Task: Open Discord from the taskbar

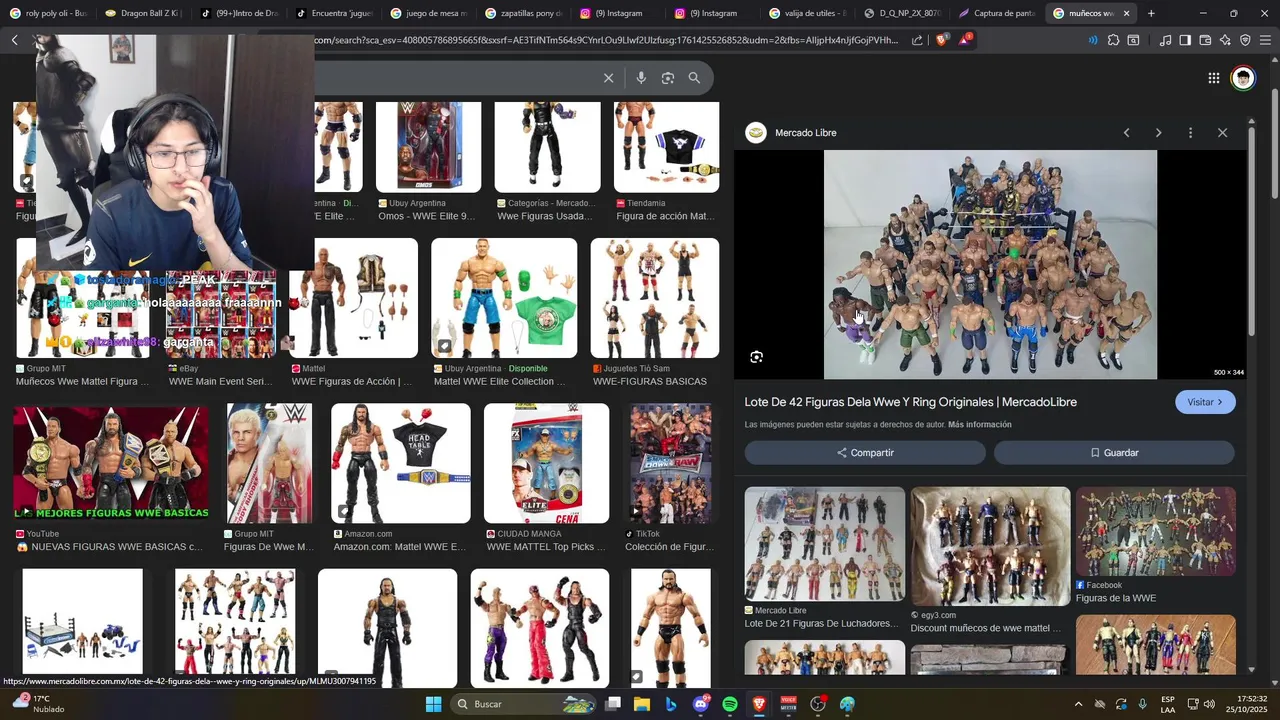Action: click(x=700, y=704)
